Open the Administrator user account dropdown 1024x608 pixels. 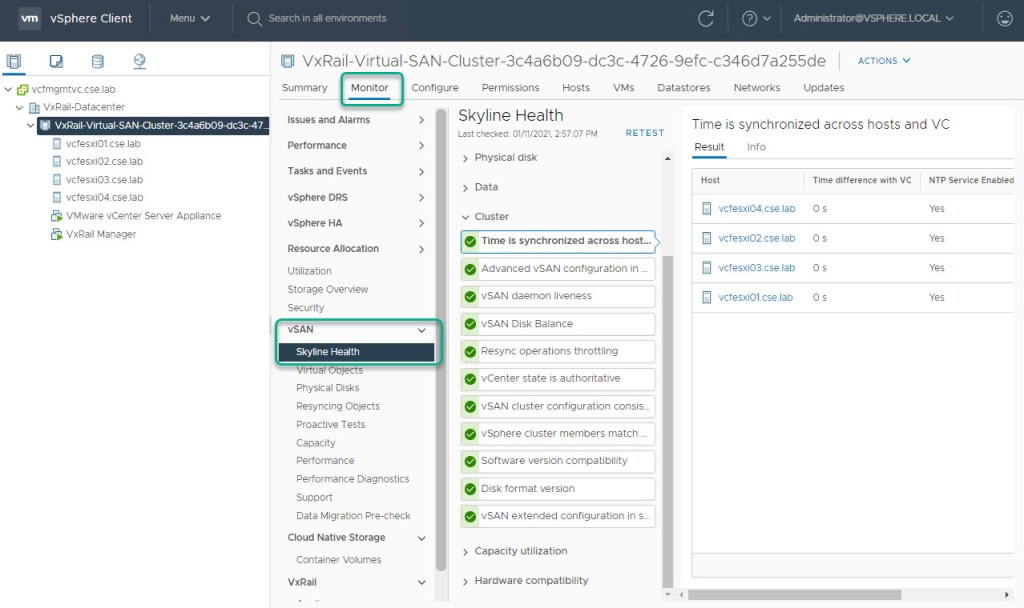coord(873,18)
